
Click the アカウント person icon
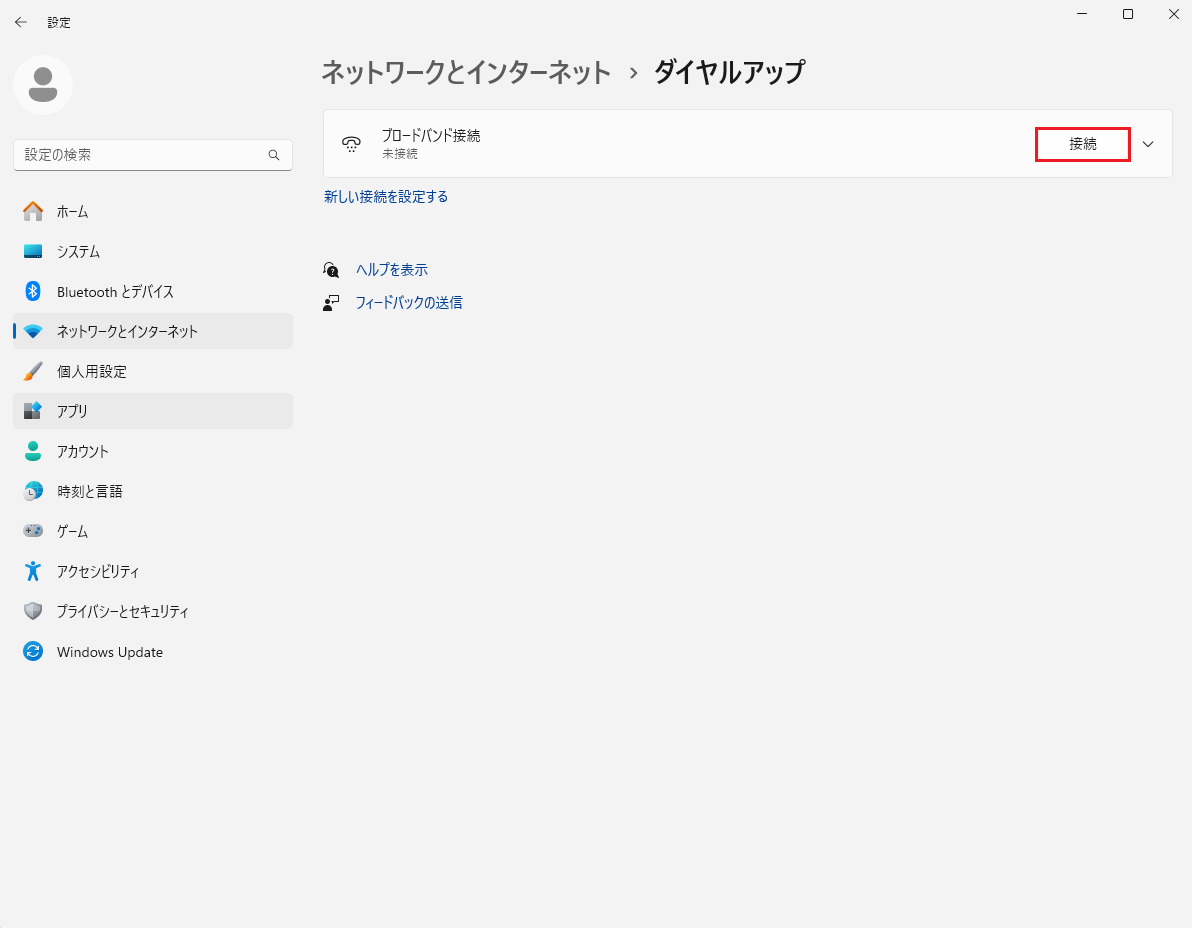[x=33, y=451]
